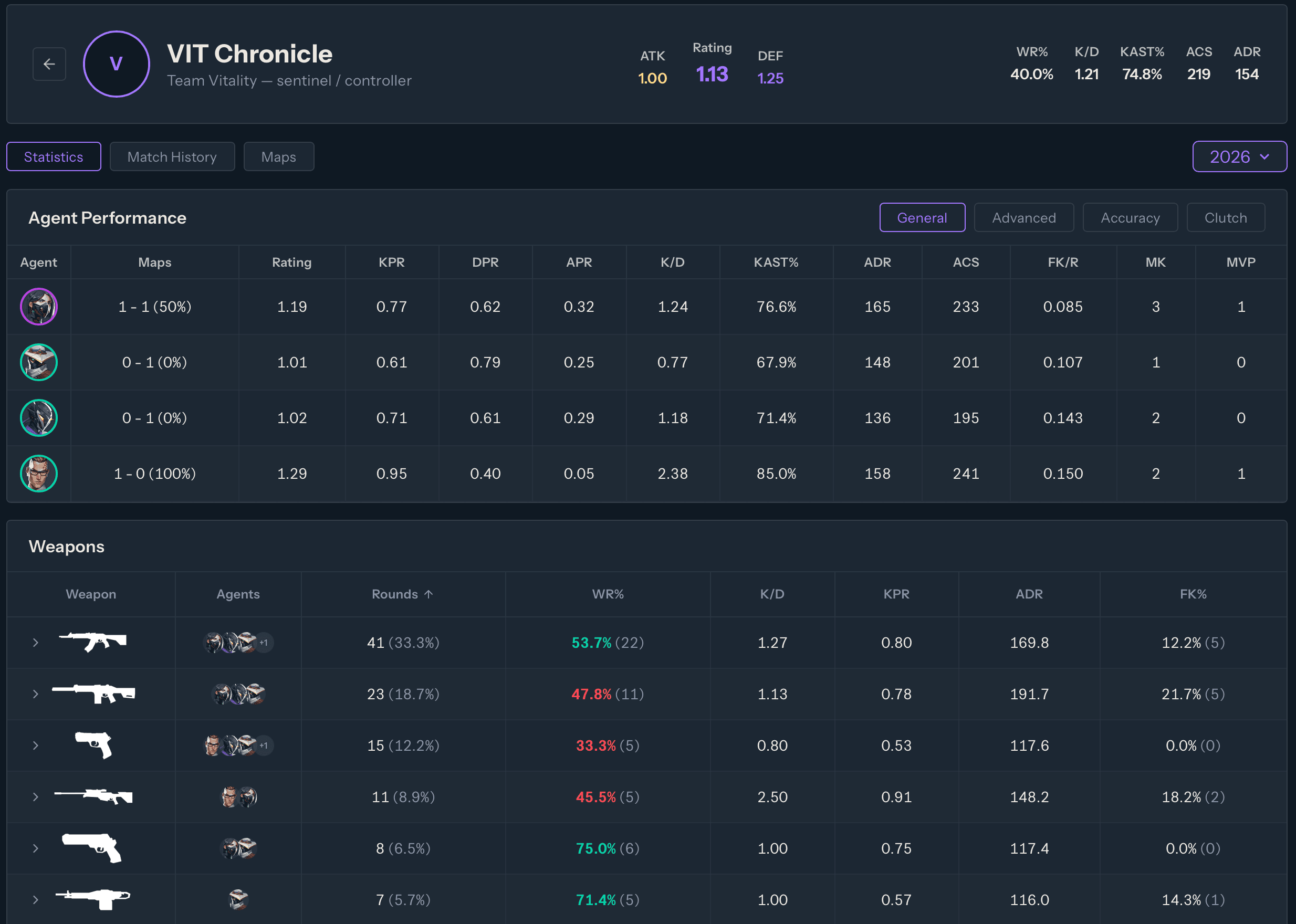Click the single agent icon in 7 rounds row
1296x924 pixels.
click(238, 899)
